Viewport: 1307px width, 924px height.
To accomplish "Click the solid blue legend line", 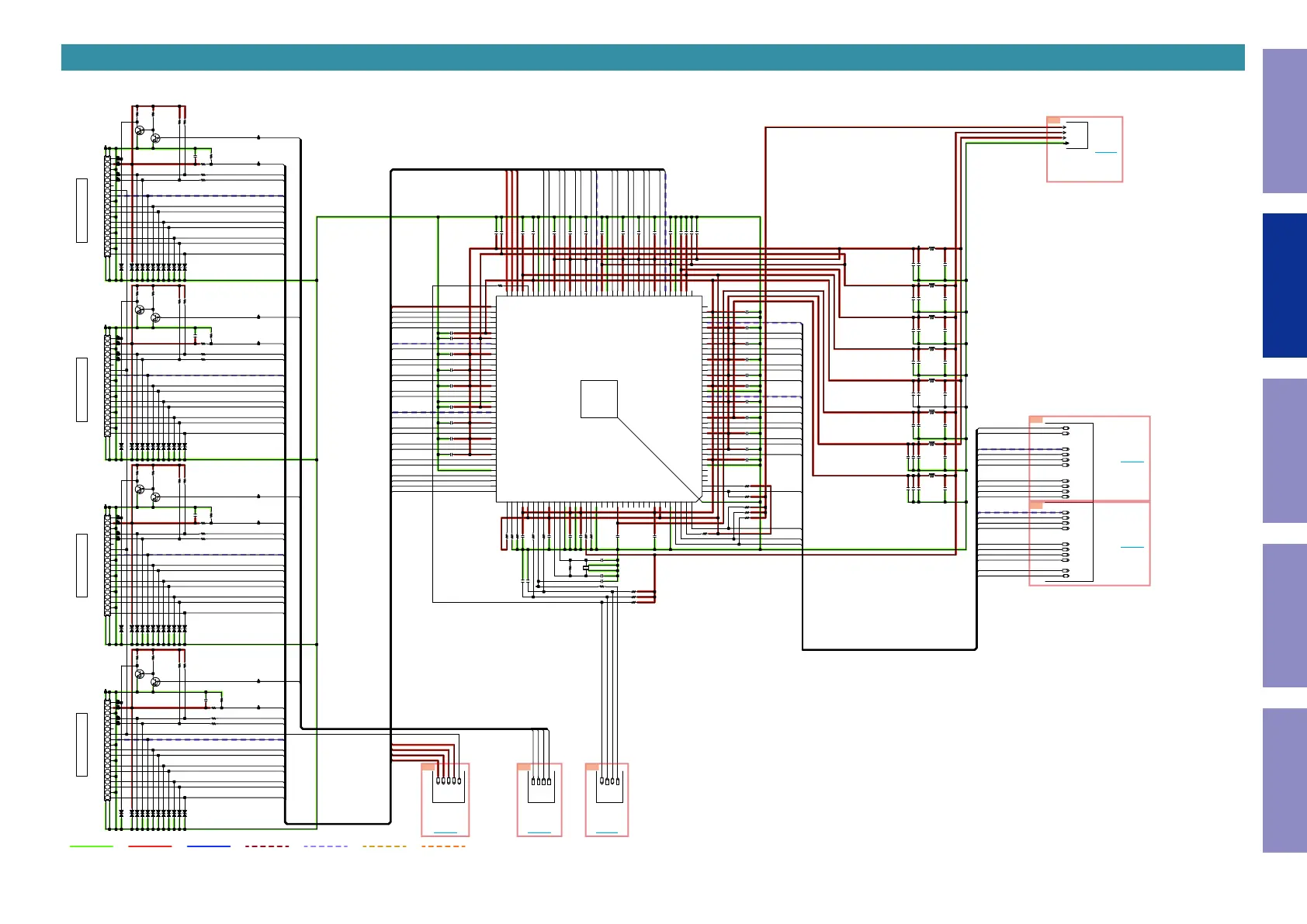I will click(x=209, y=846).
